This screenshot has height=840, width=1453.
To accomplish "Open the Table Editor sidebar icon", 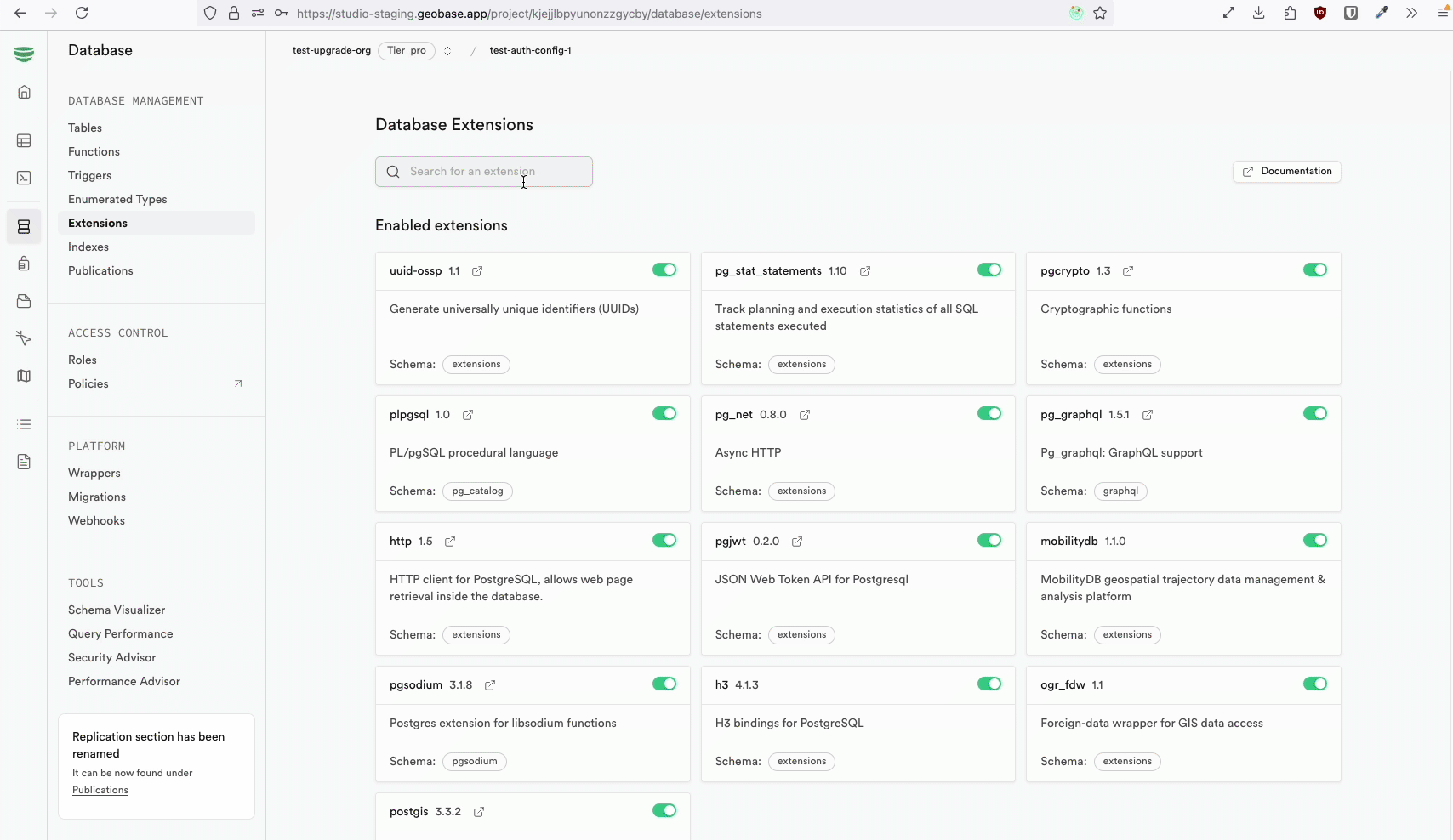I will (24, 141).
